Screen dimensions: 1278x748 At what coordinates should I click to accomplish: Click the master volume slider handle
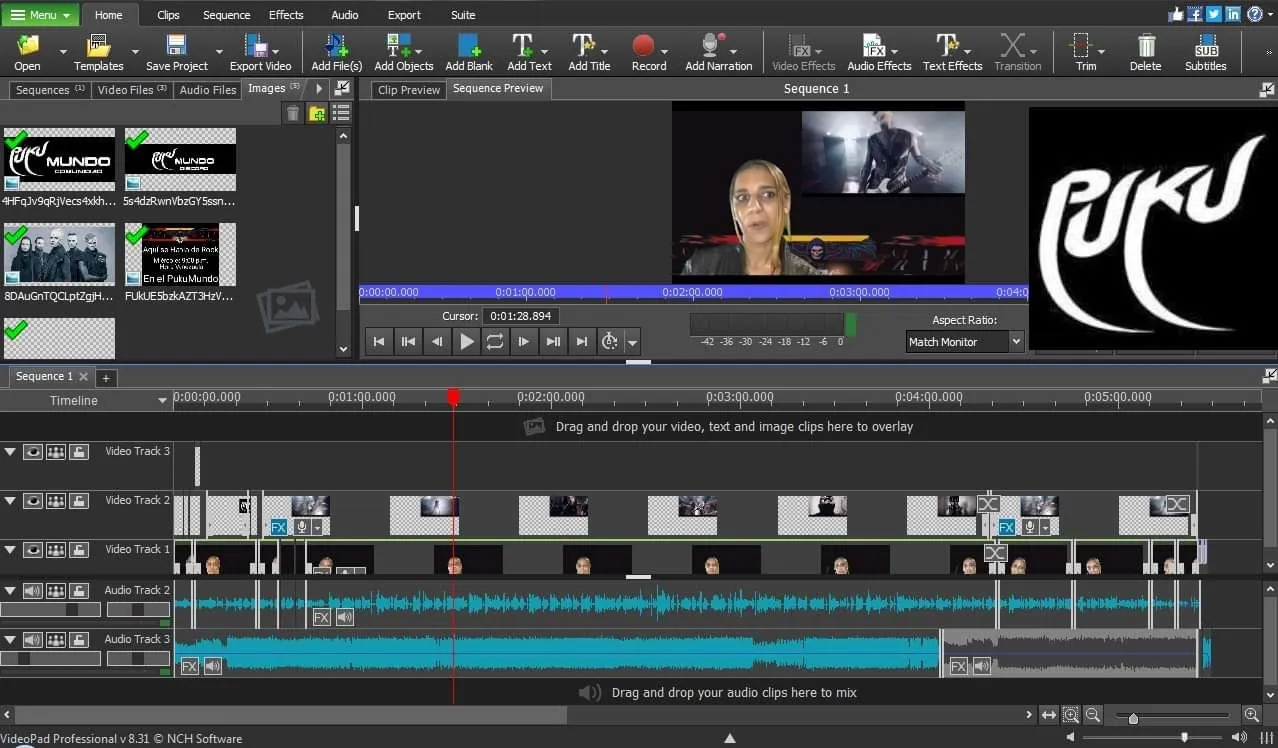pyautogui.click(x=1185, y=738)
